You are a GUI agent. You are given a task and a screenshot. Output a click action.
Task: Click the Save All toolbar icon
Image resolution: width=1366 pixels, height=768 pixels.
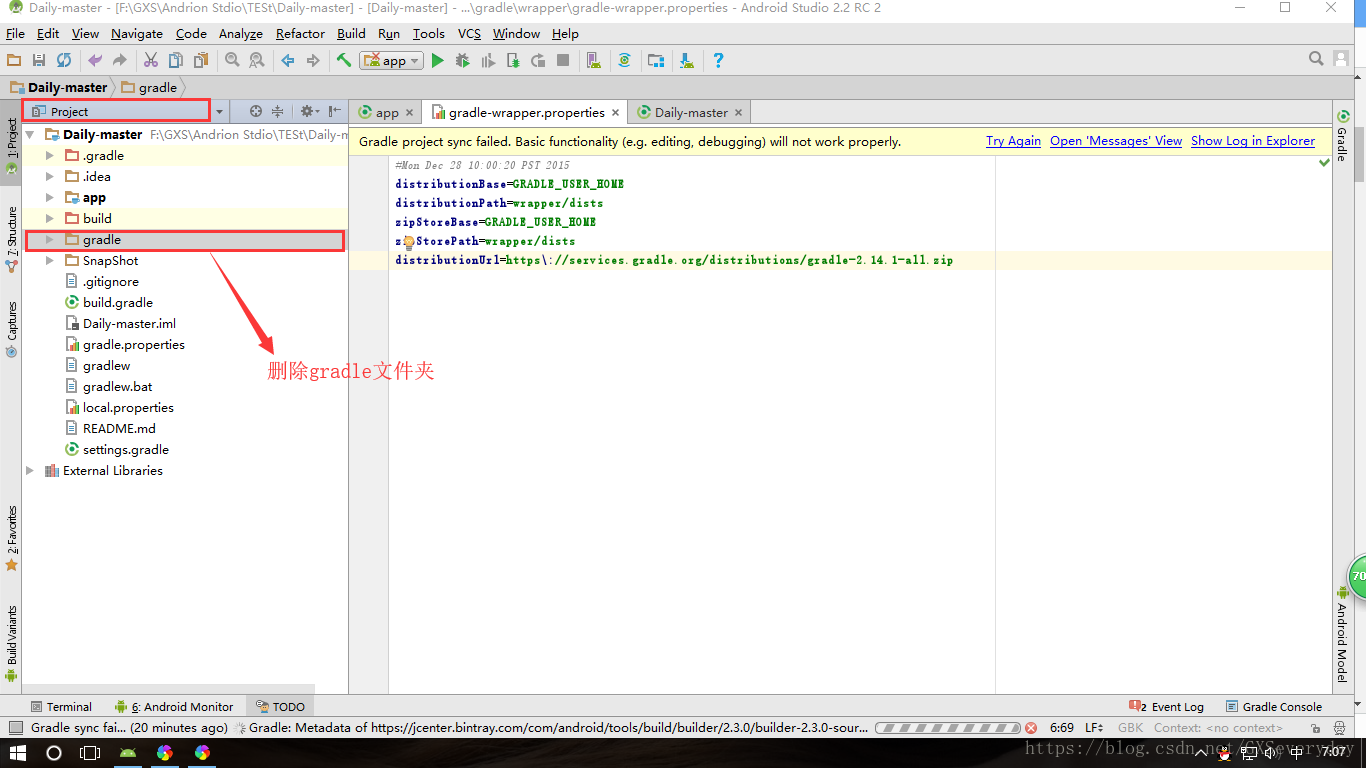click(39, 61)
